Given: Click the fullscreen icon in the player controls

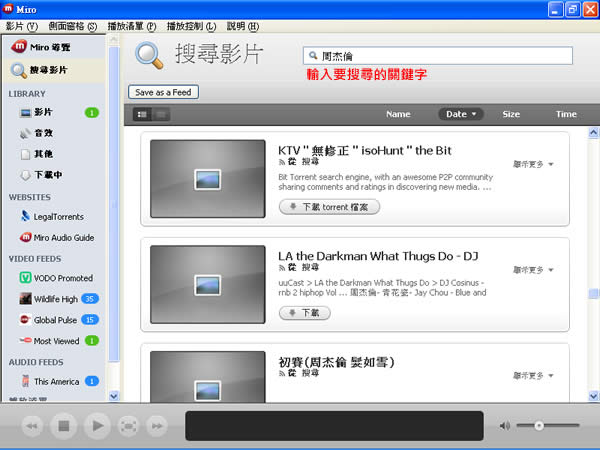Looking at the screenshot, I should tap(129, 426).
